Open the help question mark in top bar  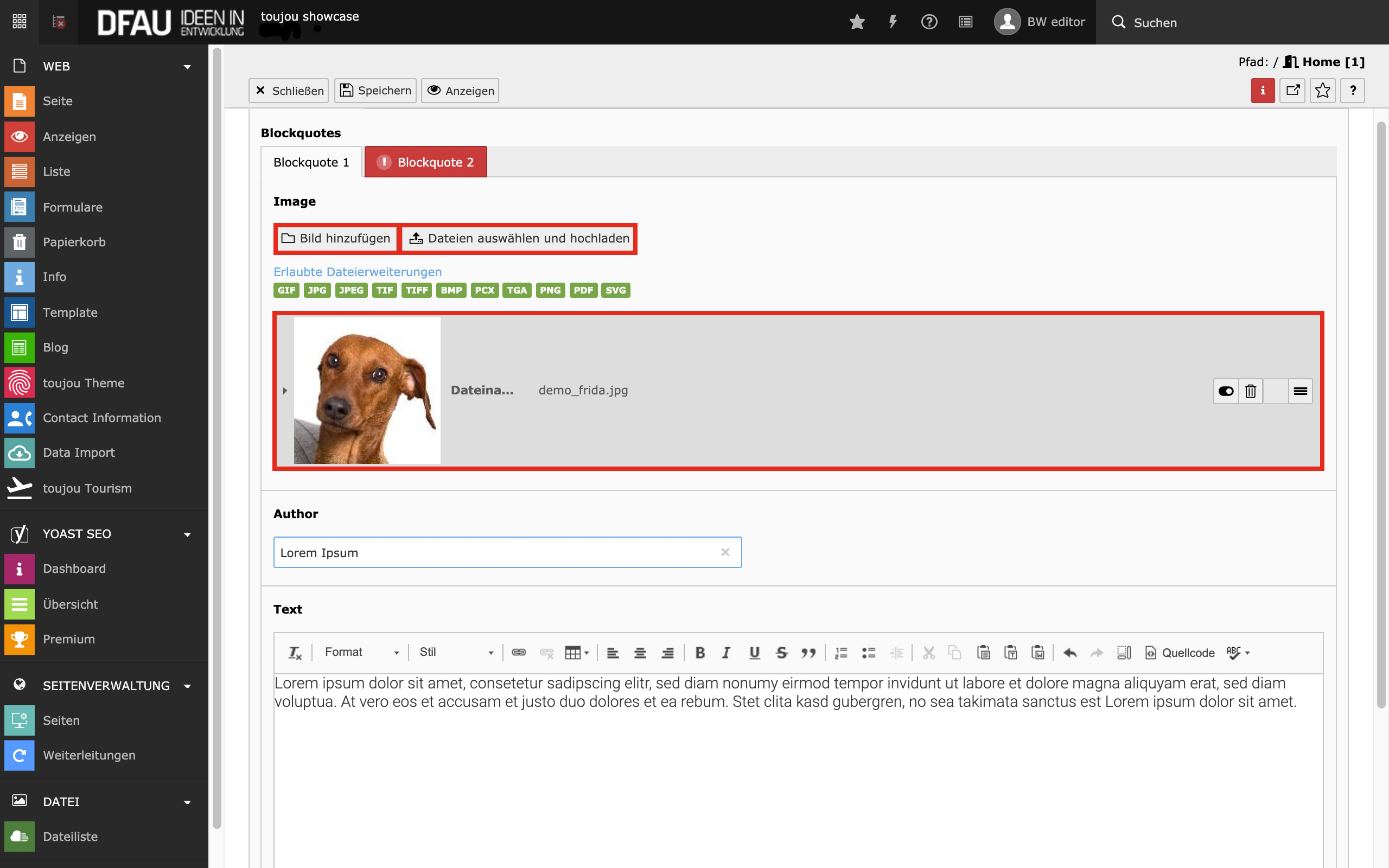tap(929, 22)
